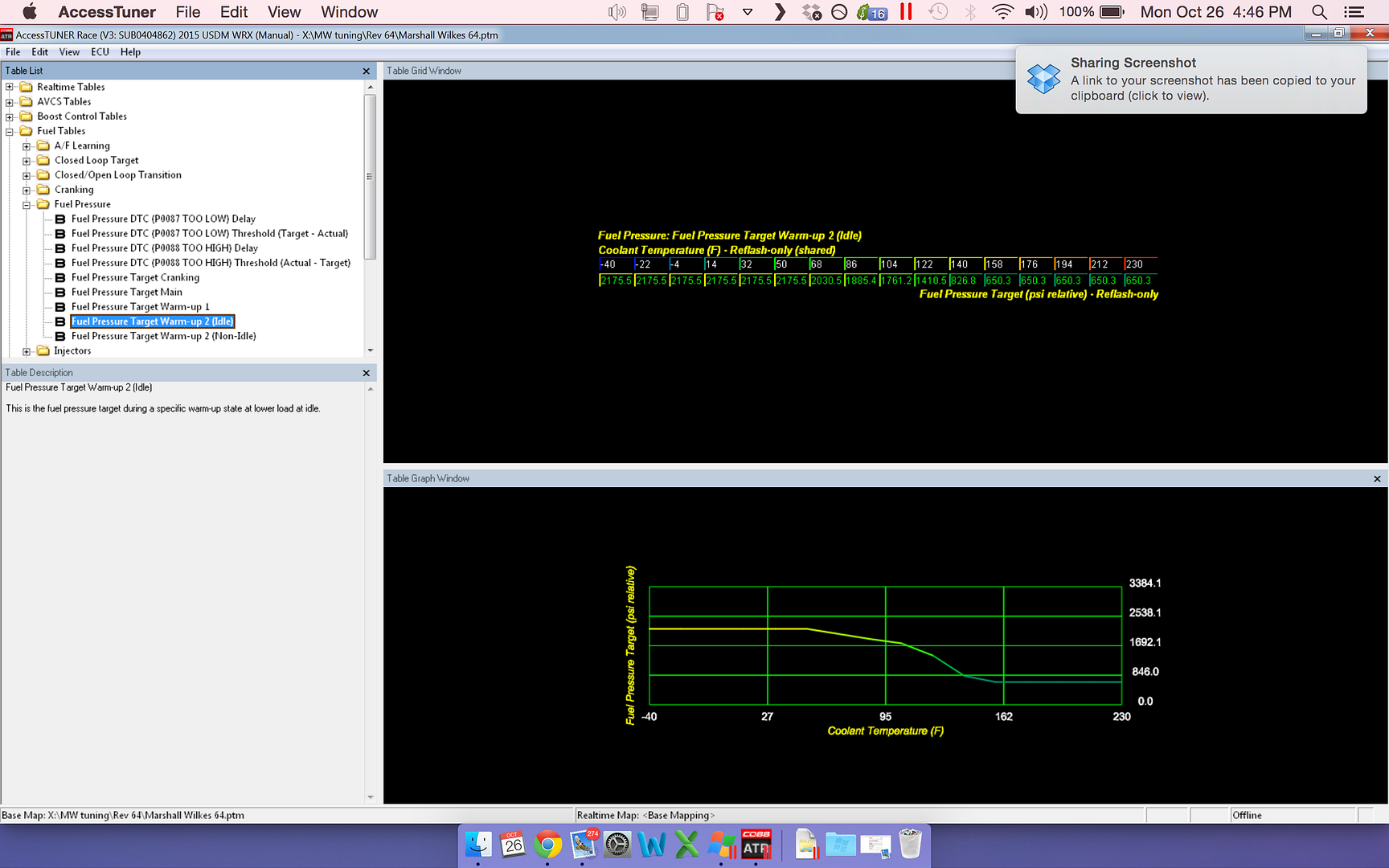Click the Boost Control Tables folder icon
Screen dimensions: 1389x868
point(27,117)
